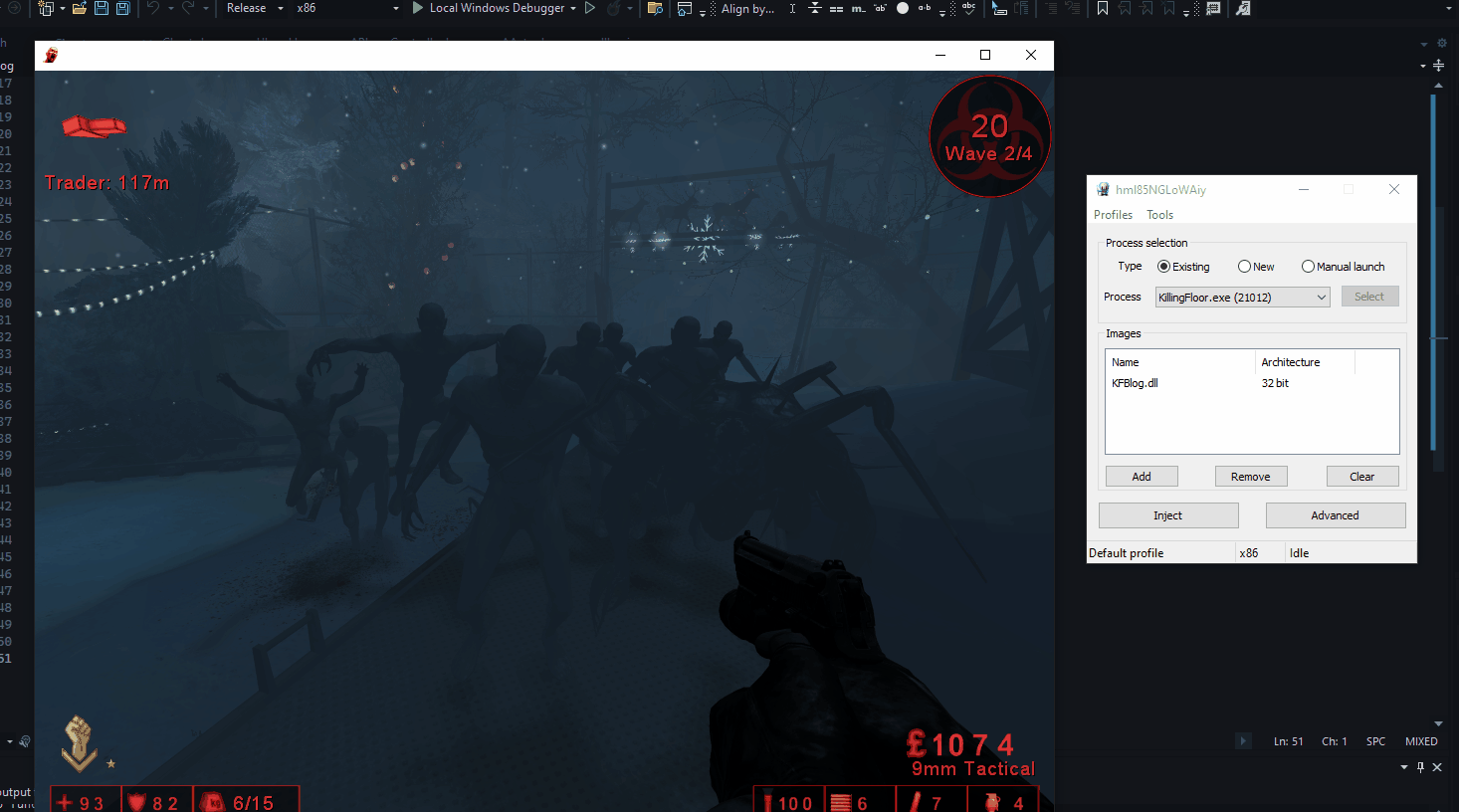The width and height of the screenshot is (1459, 812).
Task: Expand the Release configuration dropdown
Action: (x=280, y=8)
